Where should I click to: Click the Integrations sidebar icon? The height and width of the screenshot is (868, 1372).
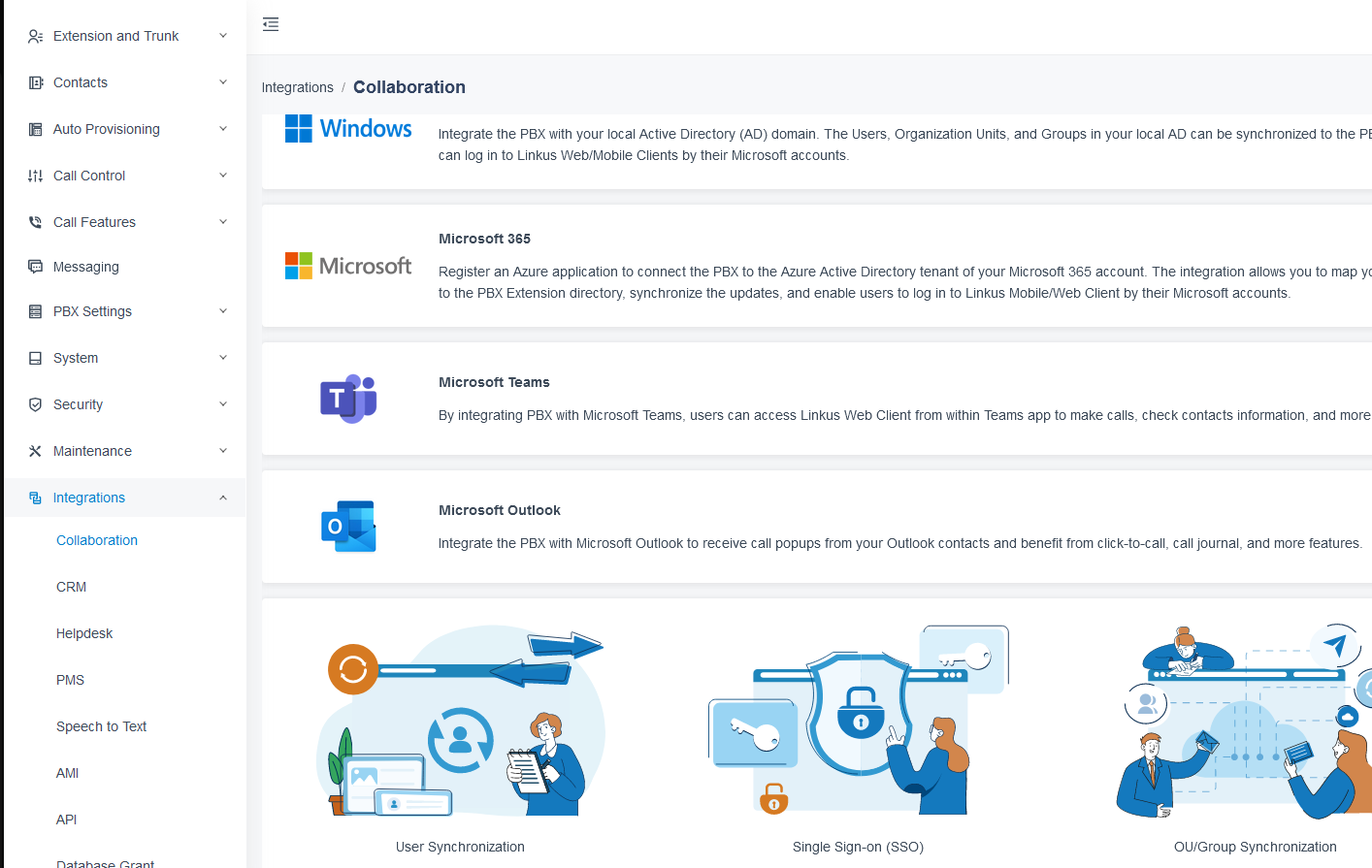click(35, 498)
